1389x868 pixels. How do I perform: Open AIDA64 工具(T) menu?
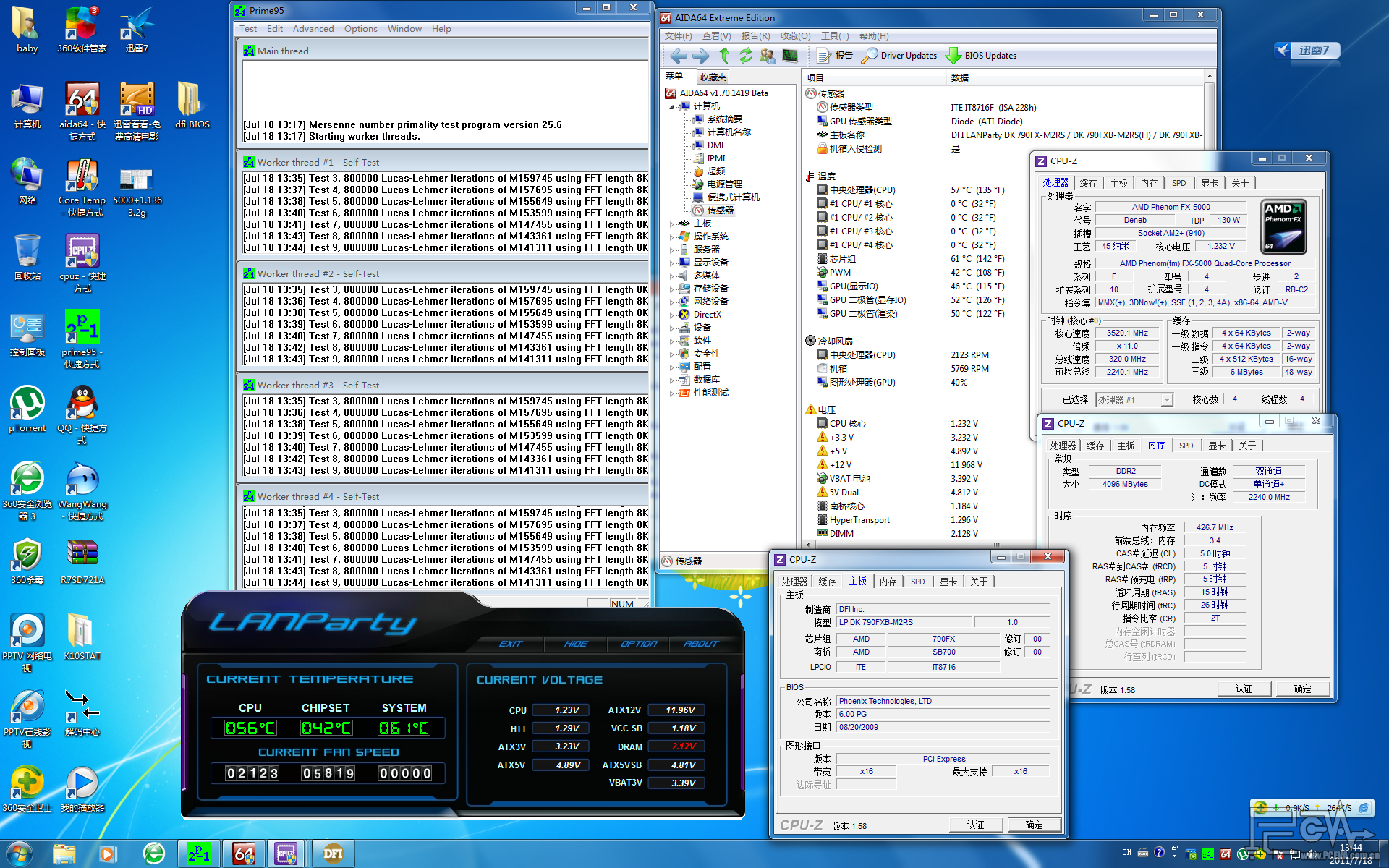pos(835,36)
